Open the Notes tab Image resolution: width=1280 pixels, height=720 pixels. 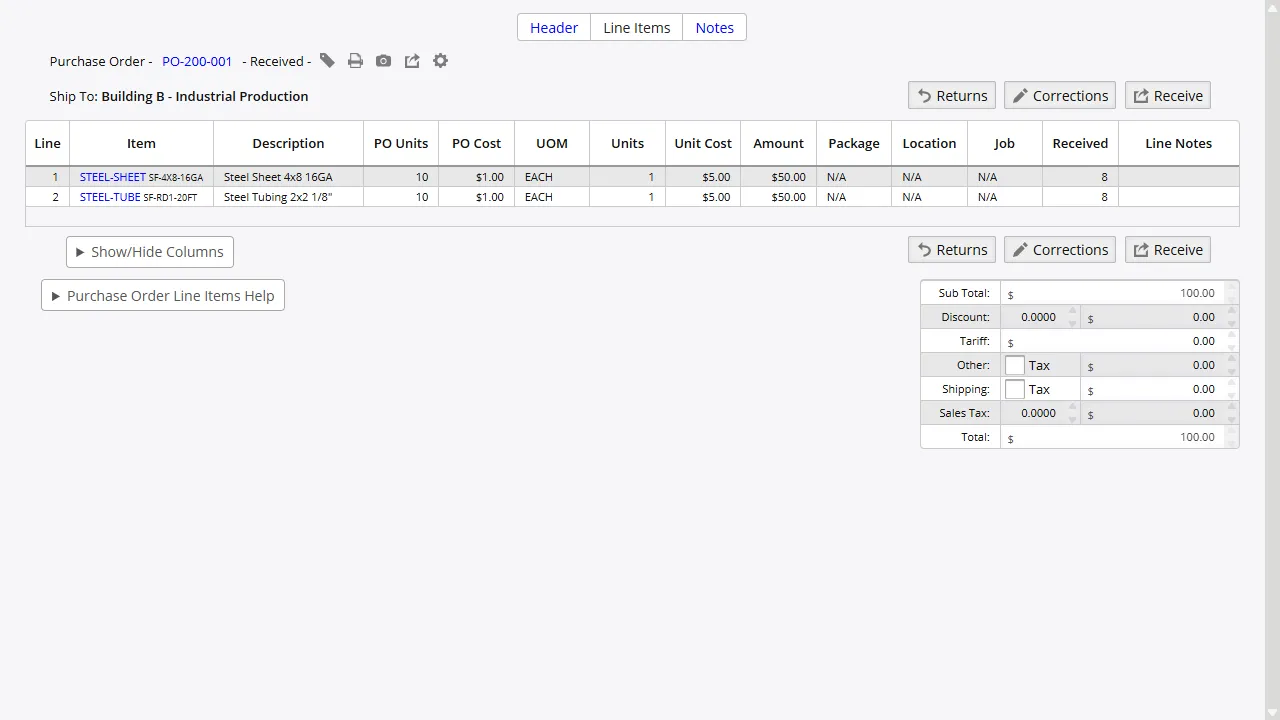click(715, 28)
